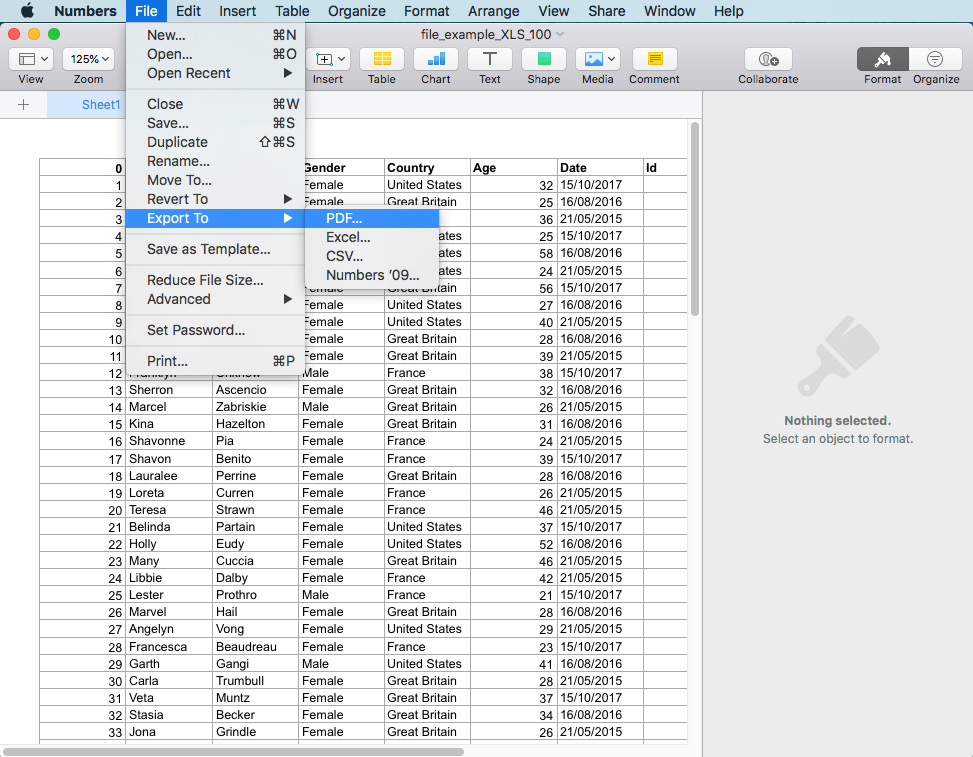973x757 pixels.
Task: Add a comment with the Comment icon
Action: (x=653, y=60)
